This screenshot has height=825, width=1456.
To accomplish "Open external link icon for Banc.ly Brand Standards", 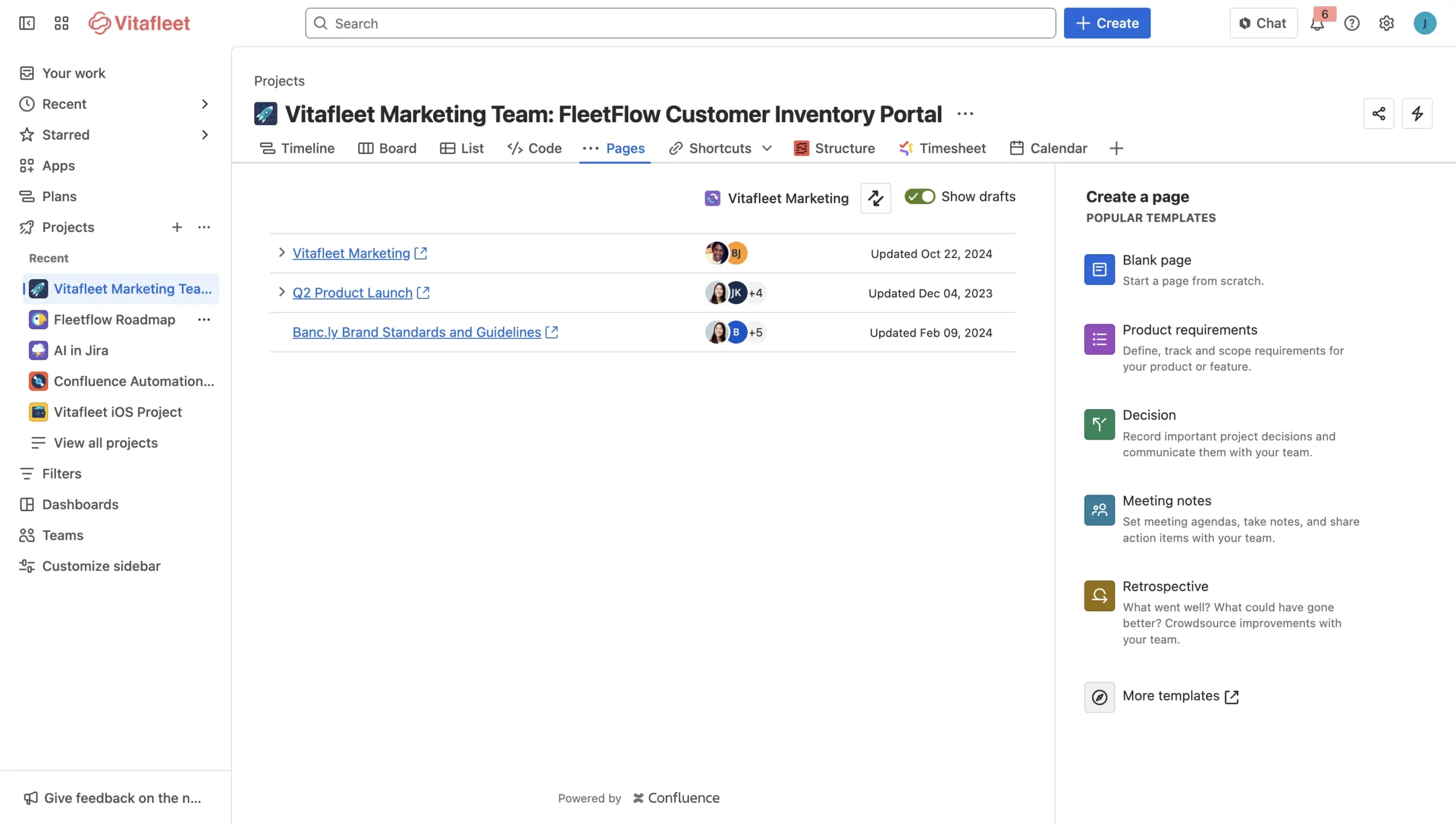I will point(552,332).
